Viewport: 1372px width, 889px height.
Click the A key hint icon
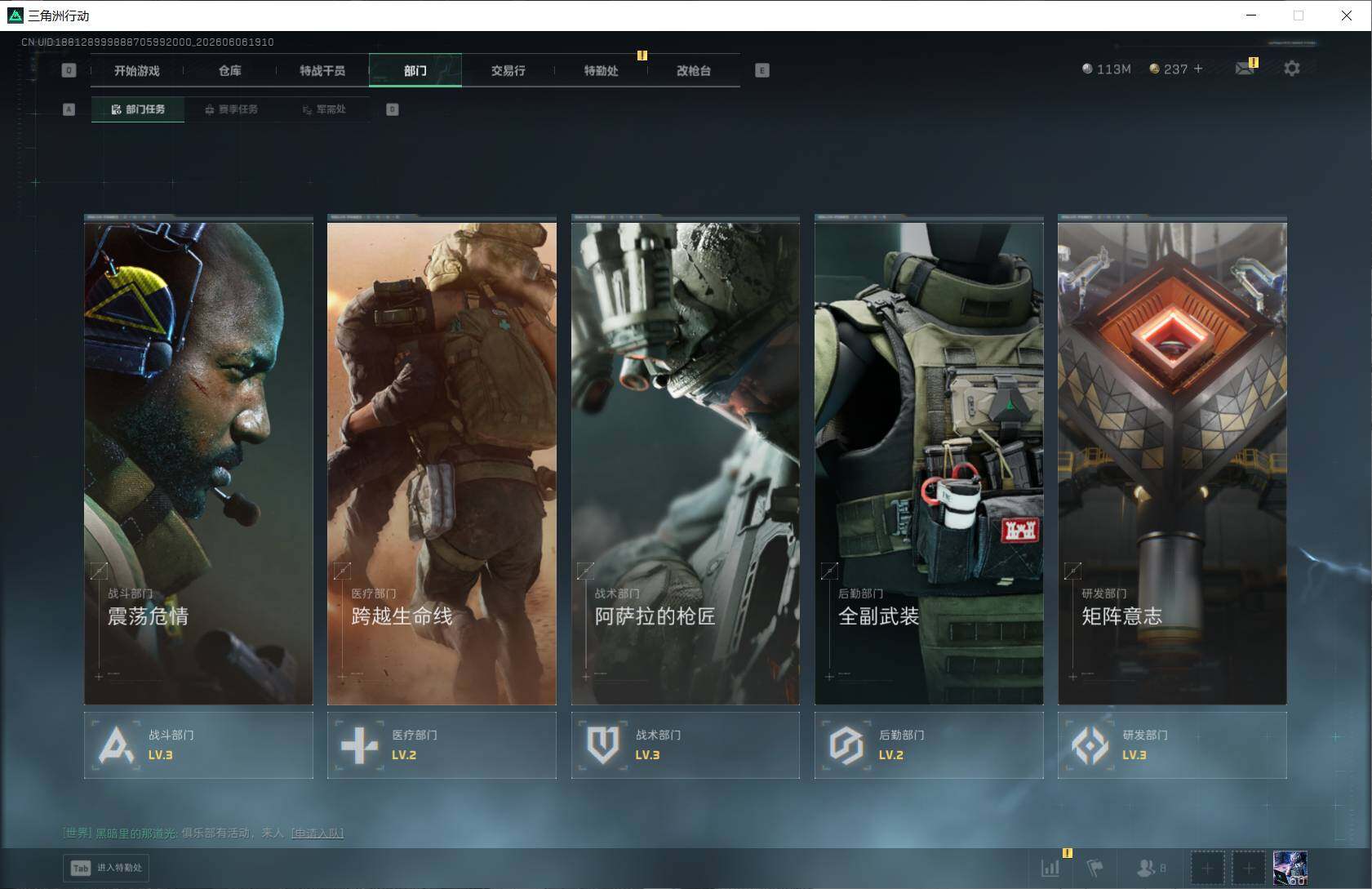(69, 109)
